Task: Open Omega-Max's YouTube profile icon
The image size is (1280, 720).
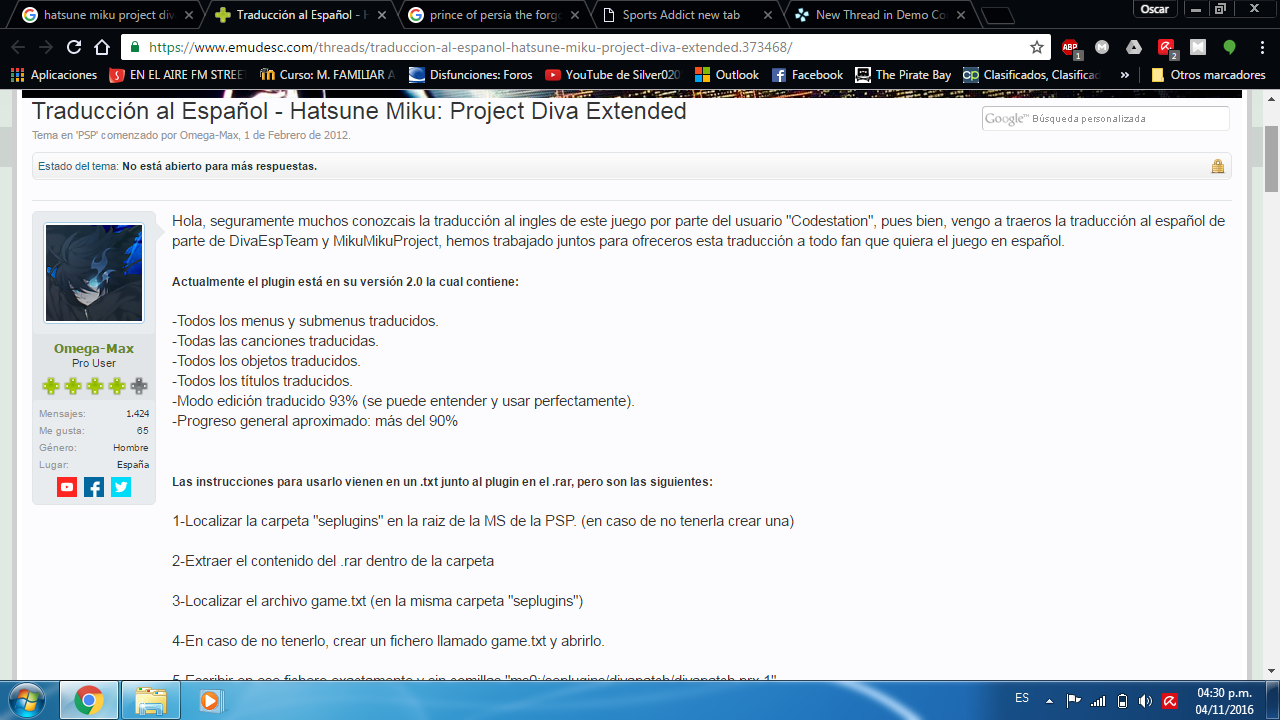Action: pyautogui.click(x=67, y=487)
